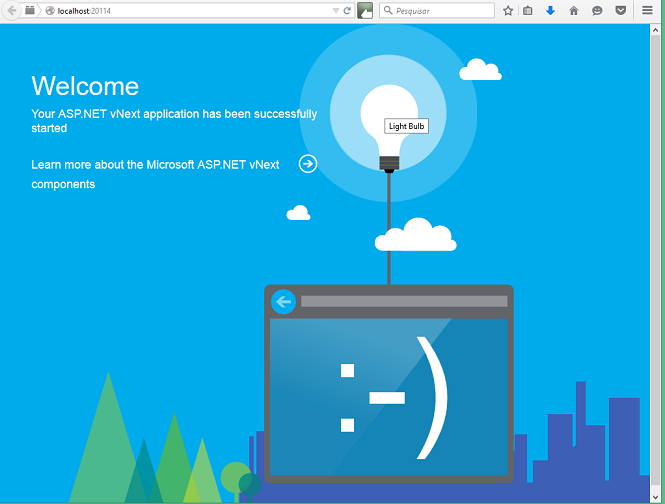
Task: Open the URL history dropdown arrow
Action: coord(336,11)
